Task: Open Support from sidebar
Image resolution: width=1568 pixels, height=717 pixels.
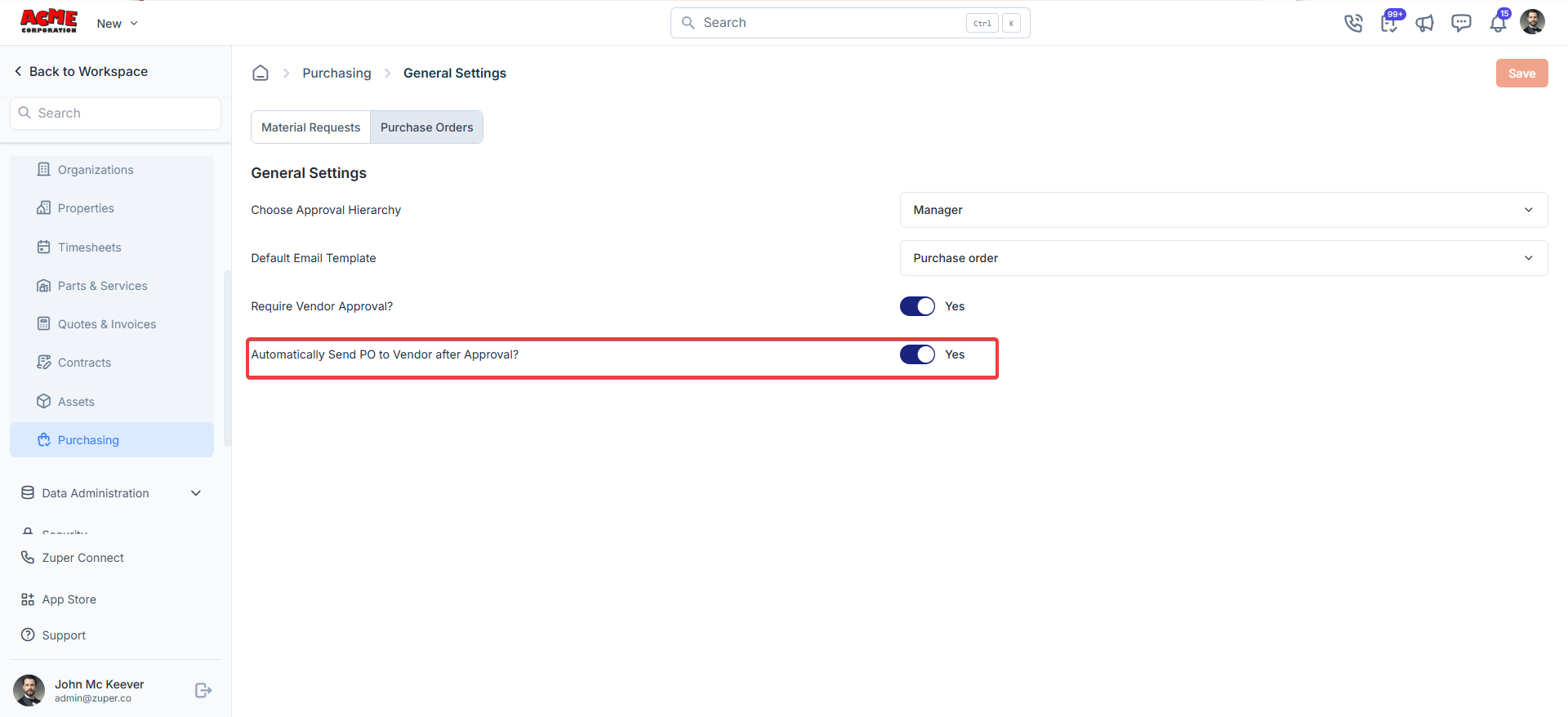Action: pyautogui.click(x=64, y=635)
